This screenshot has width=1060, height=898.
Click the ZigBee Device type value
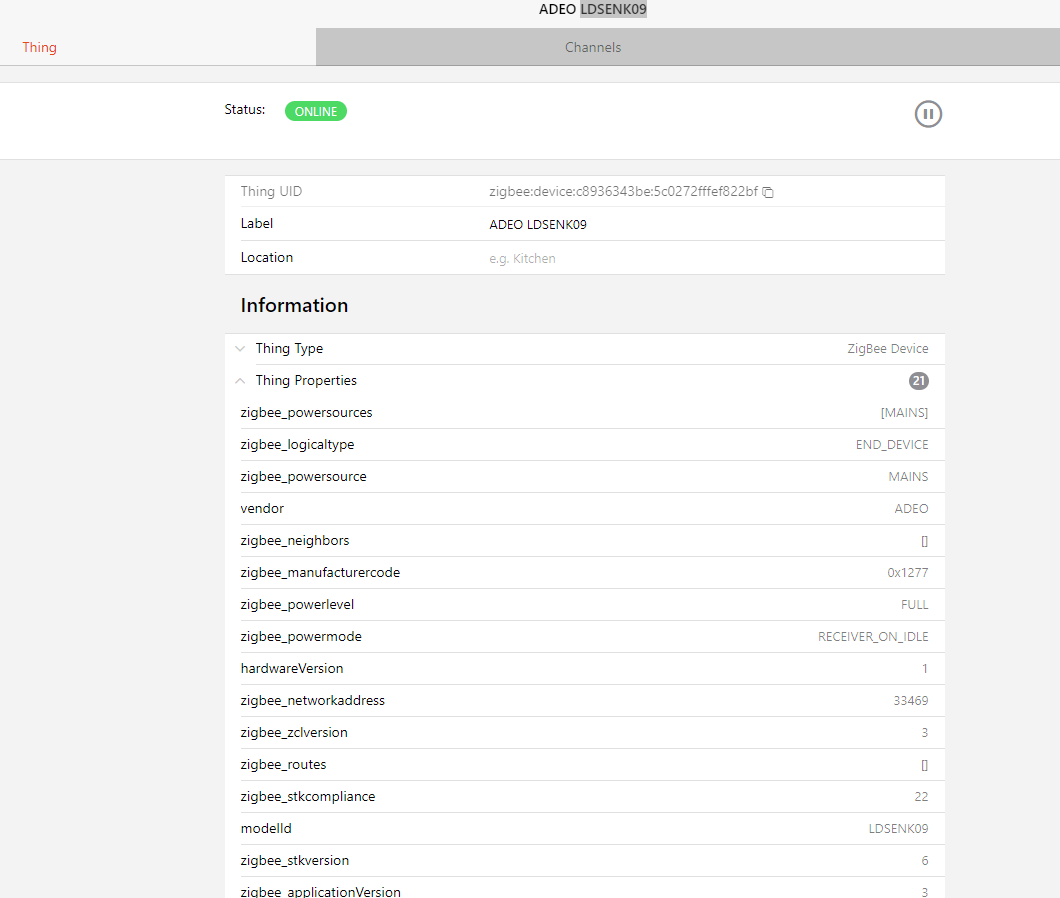[887, 349]
